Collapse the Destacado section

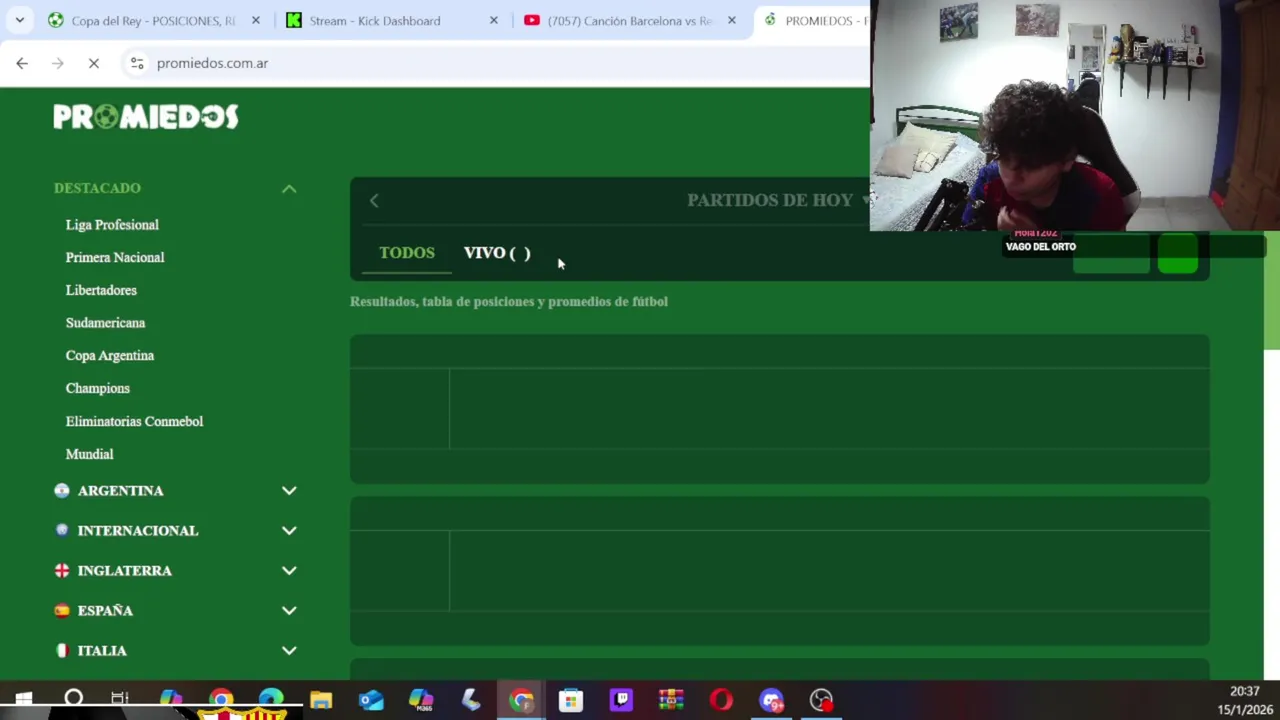coord(289,188)
